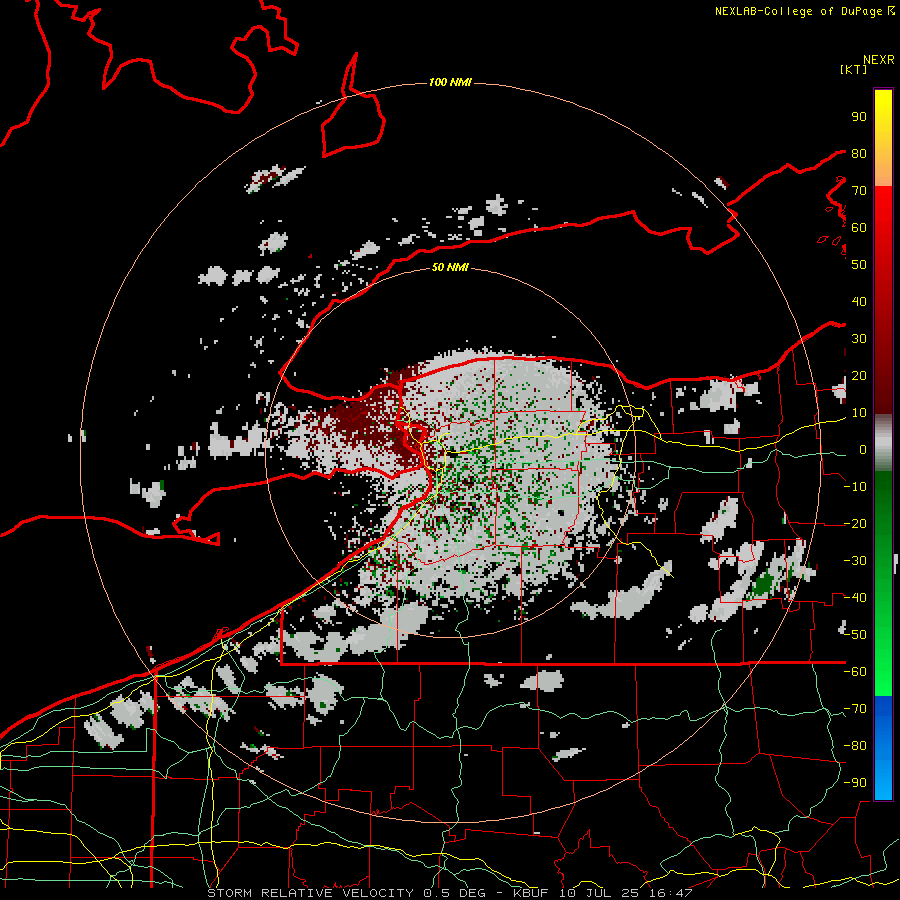The image size is (900, 900).
Task: Click the positive 40 scale value
Action: 859,301
